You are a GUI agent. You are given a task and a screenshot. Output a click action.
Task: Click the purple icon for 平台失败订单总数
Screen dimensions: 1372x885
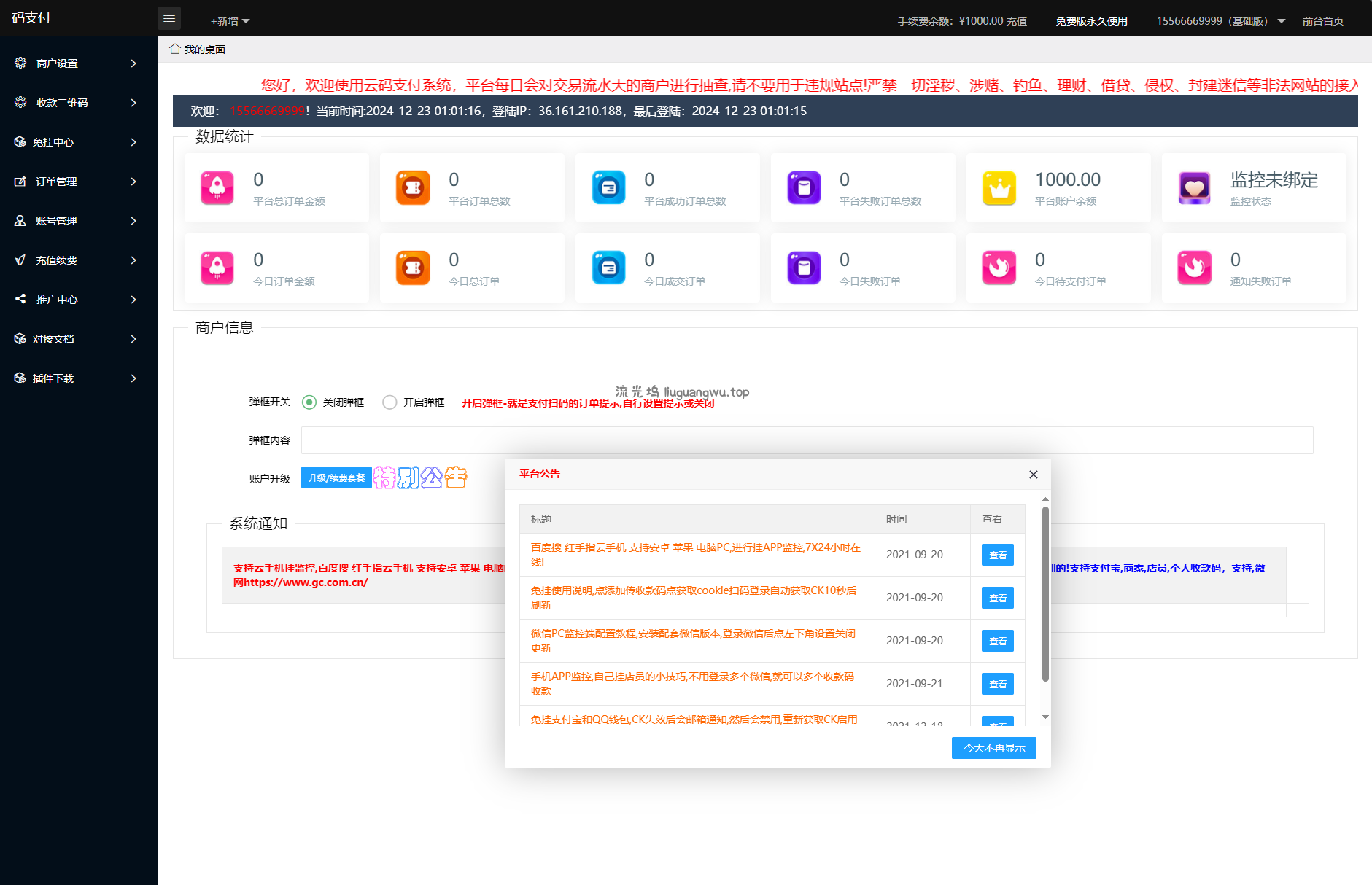pos(804,188)
